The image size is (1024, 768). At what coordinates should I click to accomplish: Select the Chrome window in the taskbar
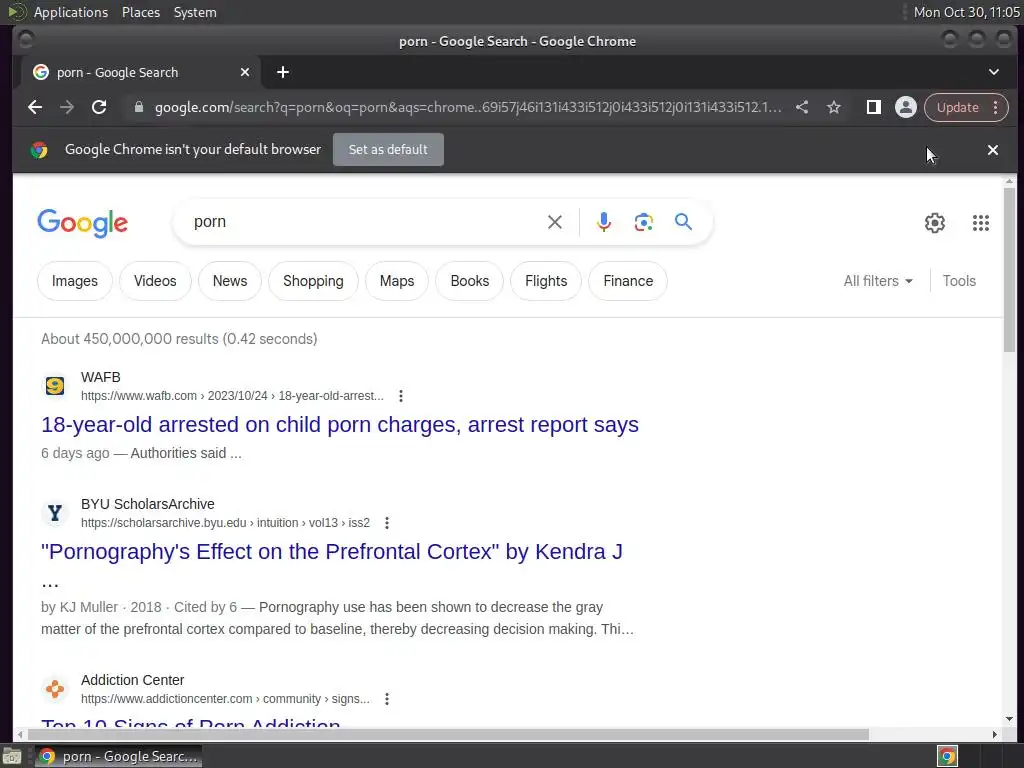[118, 756]
